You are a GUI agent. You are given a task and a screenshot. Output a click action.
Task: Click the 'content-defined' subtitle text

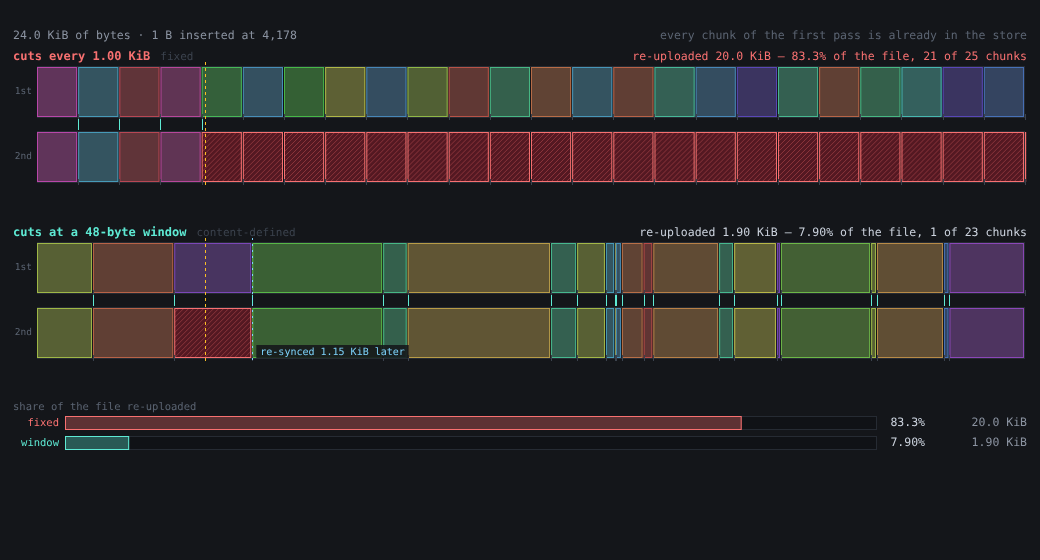click(x=246, y=232)
